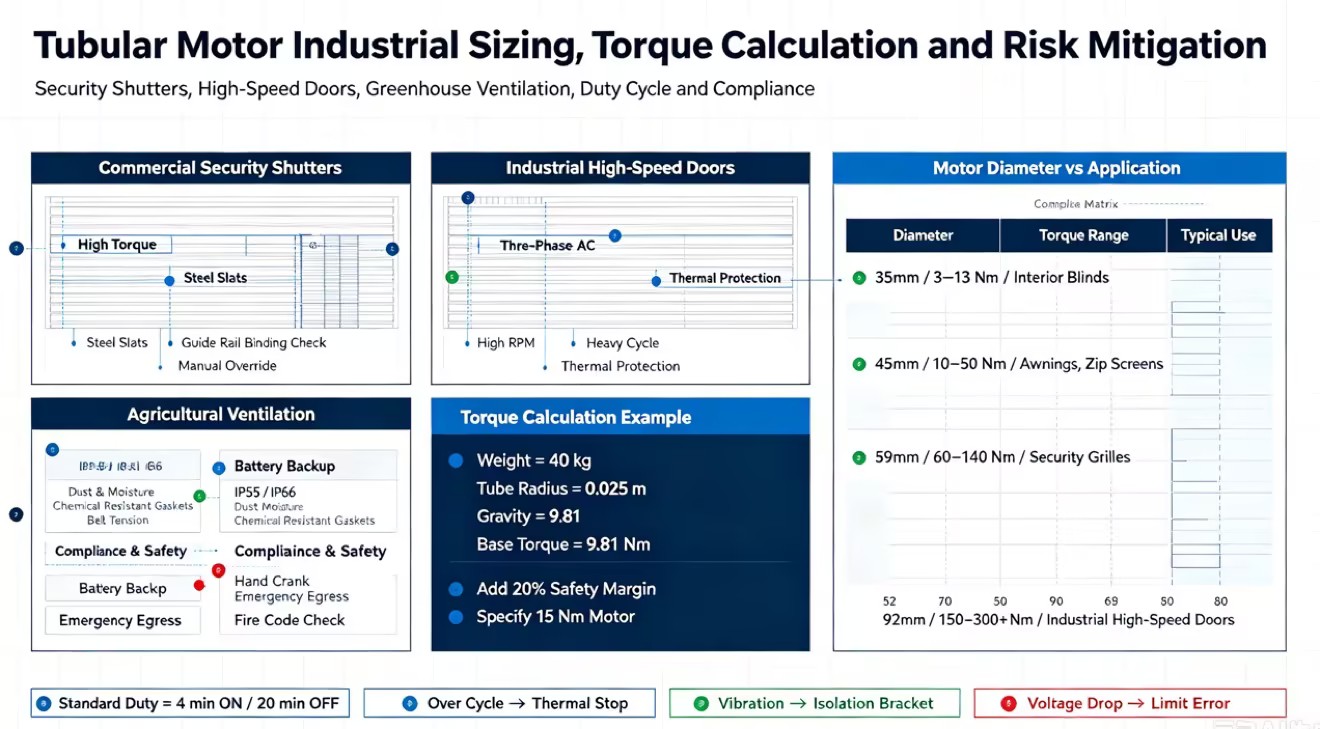Image resolution: width=1320 pixels, height=729 pixels.
Task: Click the "High Torque" label box
Action: (111, 245)
